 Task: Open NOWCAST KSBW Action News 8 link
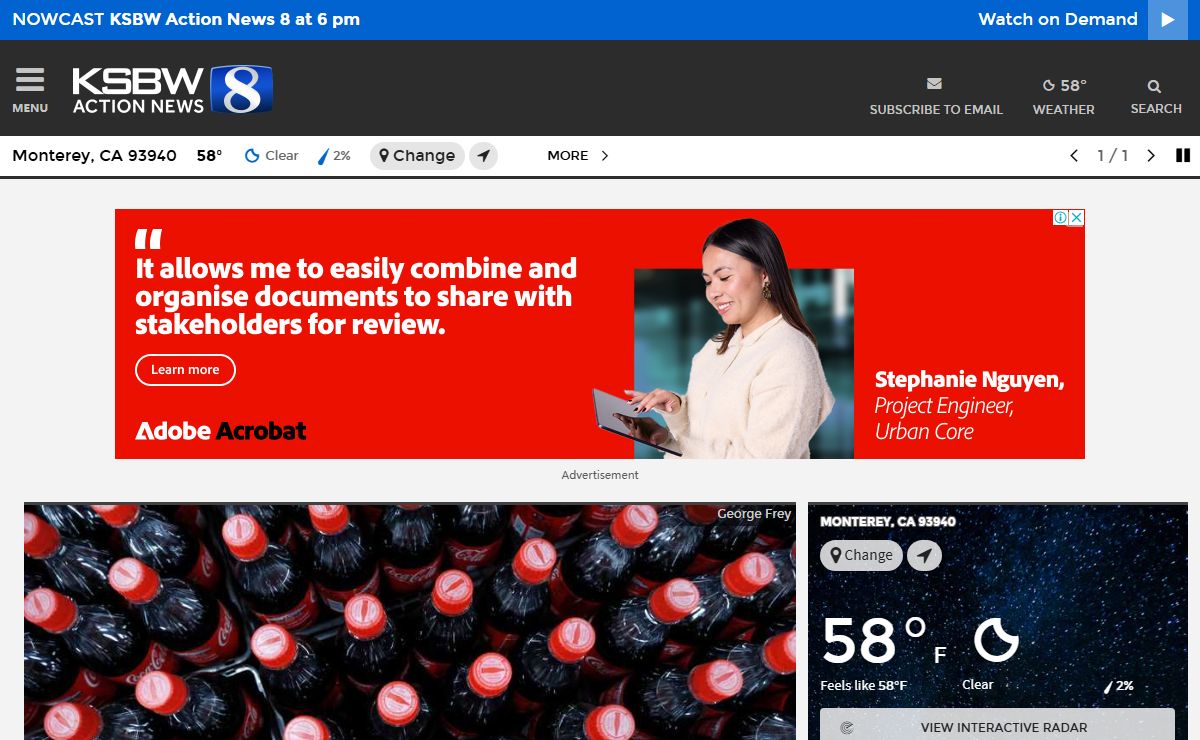coord(186,19)
